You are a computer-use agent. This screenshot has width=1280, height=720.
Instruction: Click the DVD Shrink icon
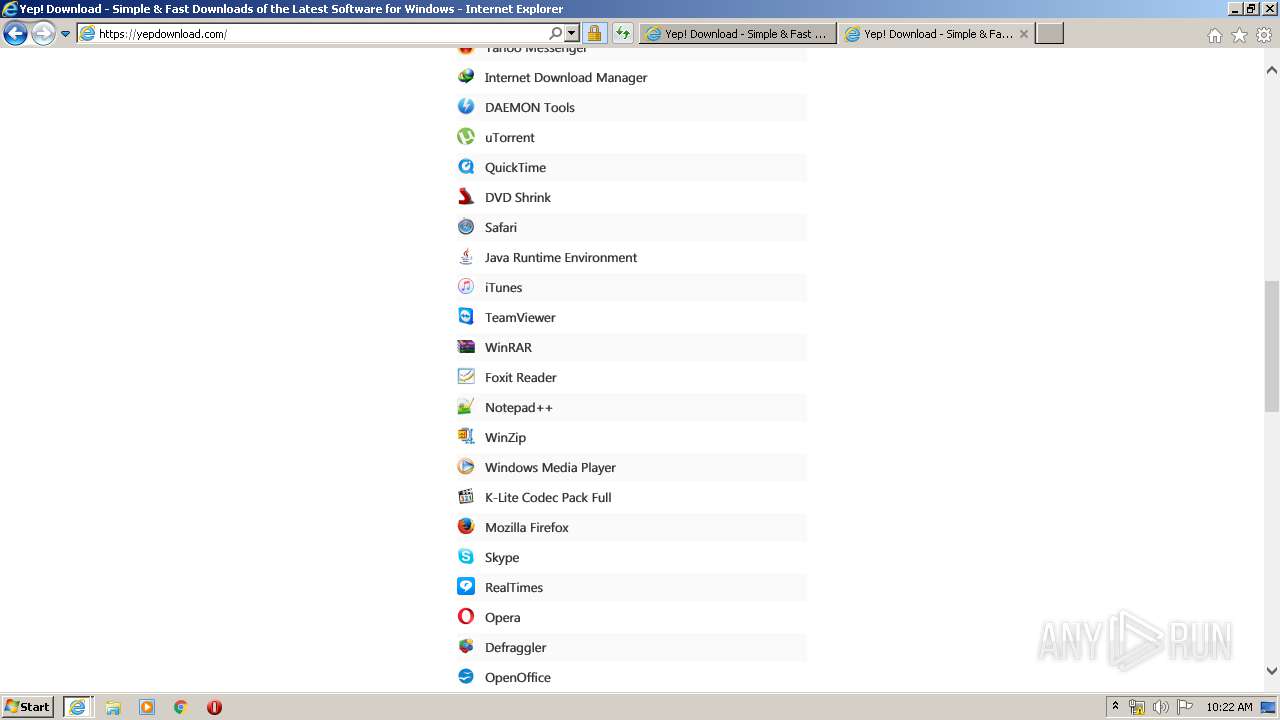click(x=466, y=197)
